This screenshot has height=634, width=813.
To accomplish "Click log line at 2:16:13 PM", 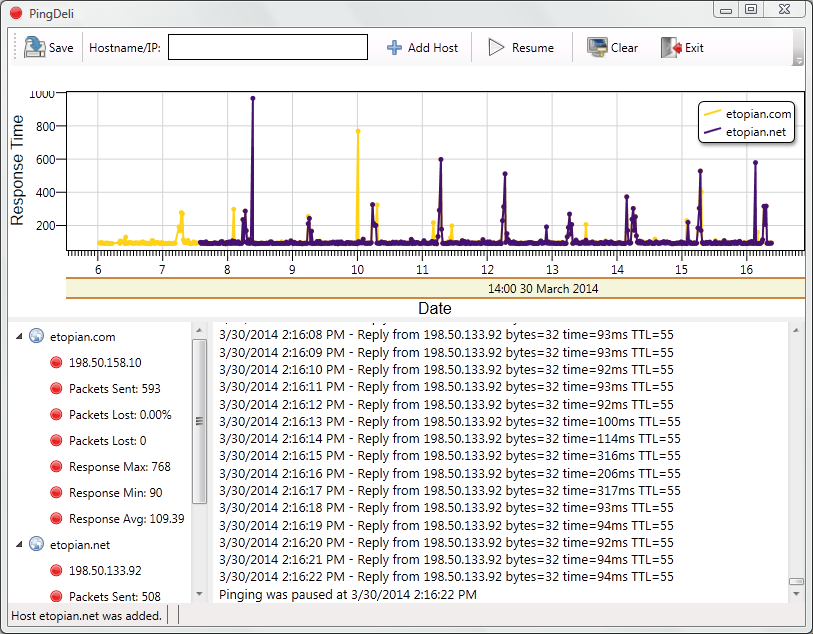I will [450, 421].
